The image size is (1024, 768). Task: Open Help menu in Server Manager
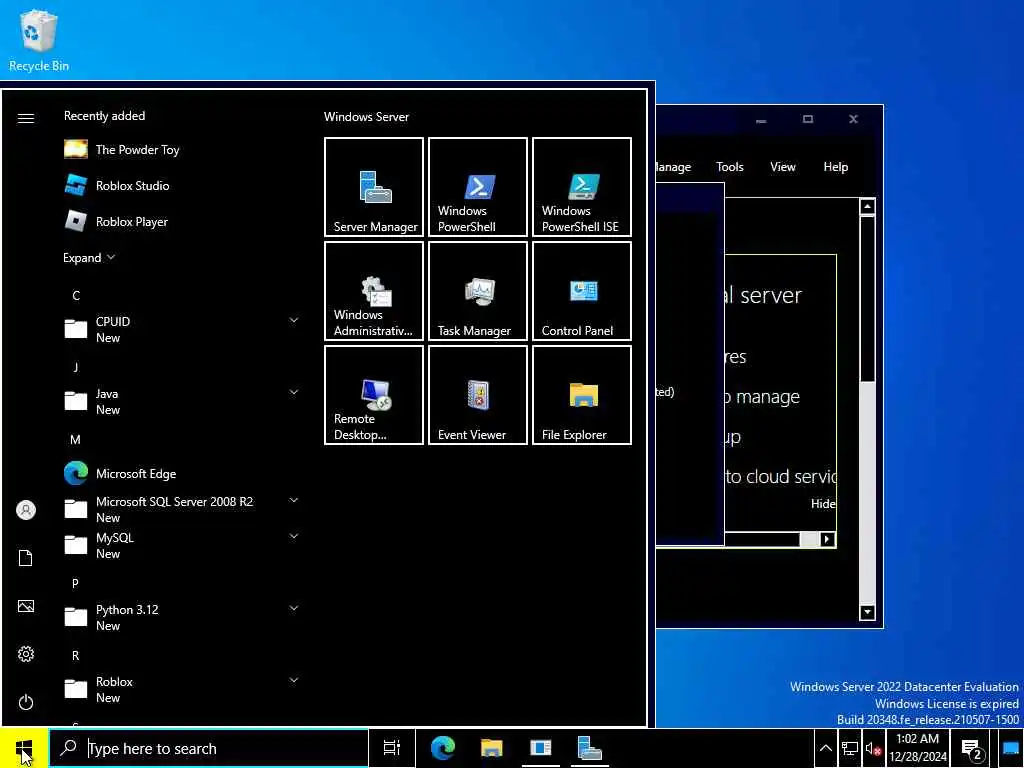(x=835, y=167)
